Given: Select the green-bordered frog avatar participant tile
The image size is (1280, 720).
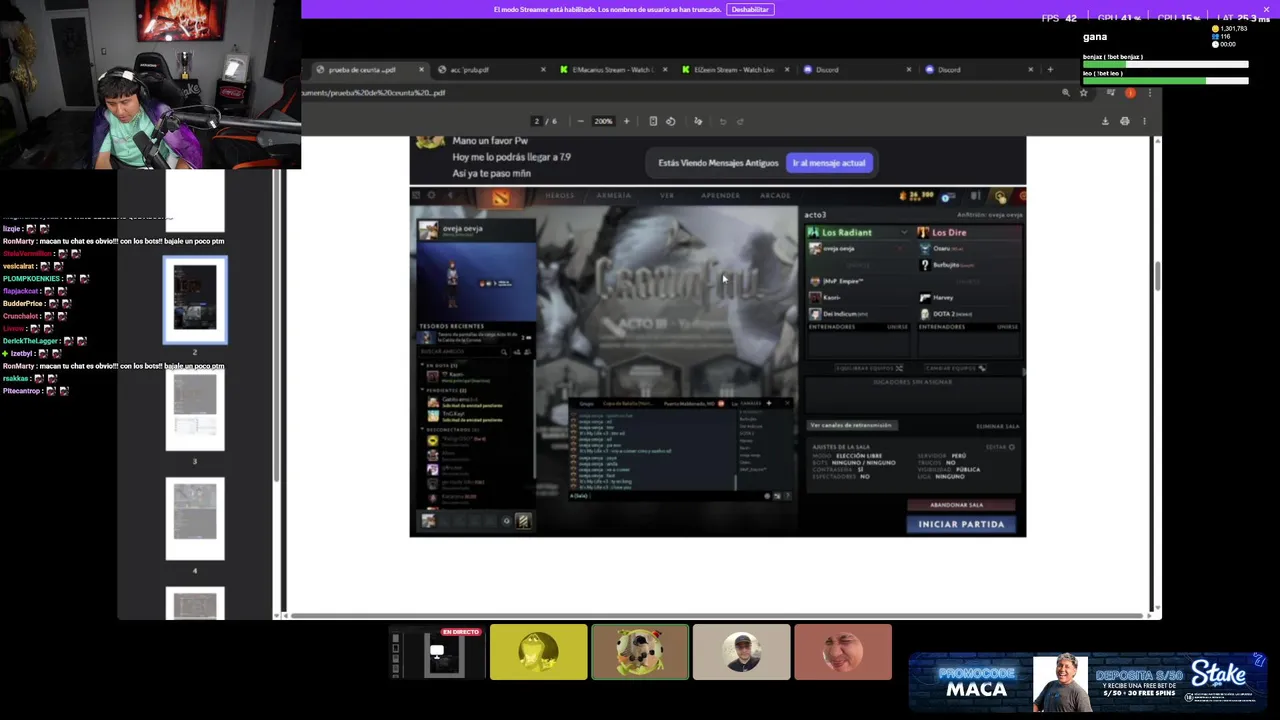Looking at the screenshot, I should pyautogui.click(x=640, y=652).
